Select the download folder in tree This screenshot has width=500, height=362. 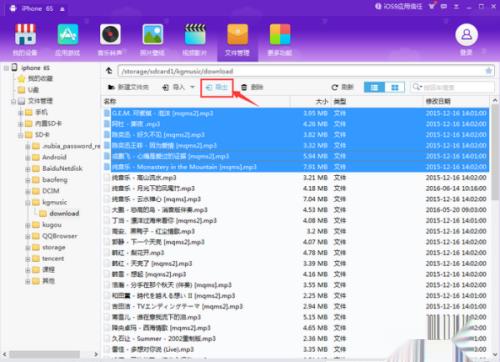click(x=64, y=214)
